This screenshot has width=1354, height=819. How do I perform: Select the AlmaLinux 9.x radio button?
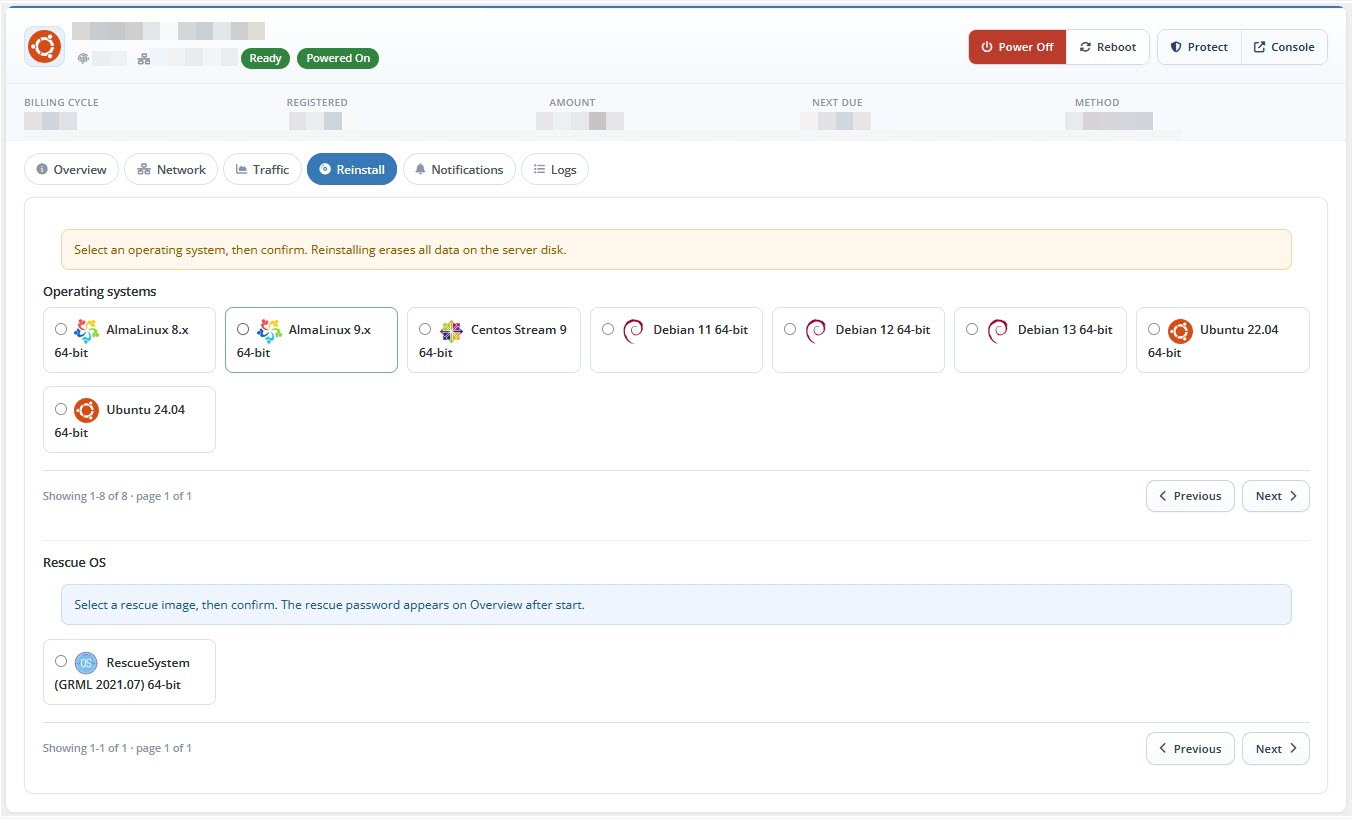pos(243,329)
